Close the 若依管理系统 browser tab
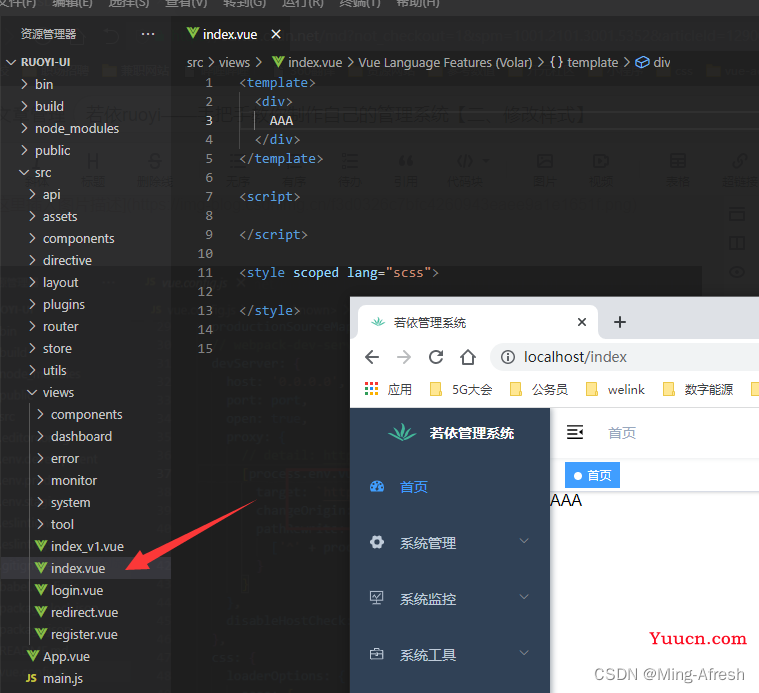 click(582, 322)
